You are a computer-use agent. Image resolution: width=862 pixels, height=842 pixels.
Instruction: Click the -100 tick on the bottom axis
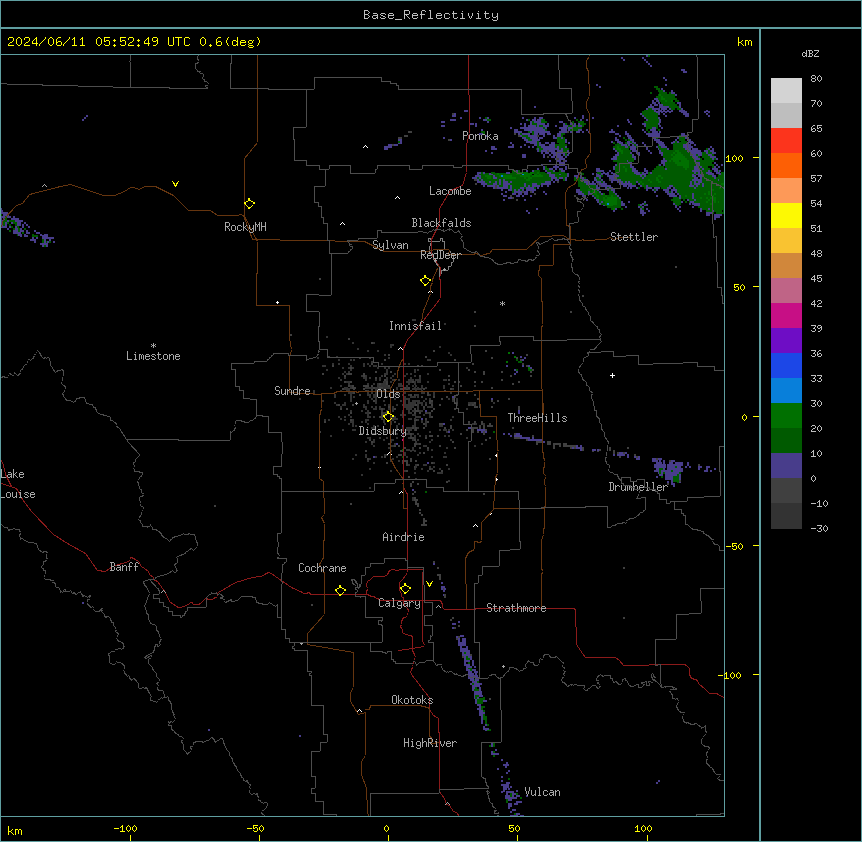pyautogui.click(x=125, y=828)
